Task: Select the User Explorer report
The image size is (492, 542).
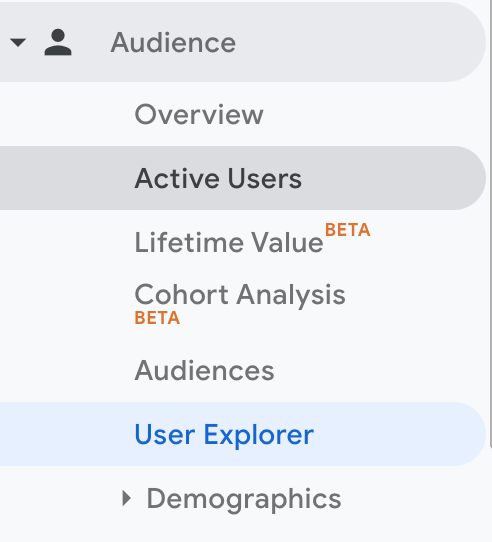Action: coord(224,434)
